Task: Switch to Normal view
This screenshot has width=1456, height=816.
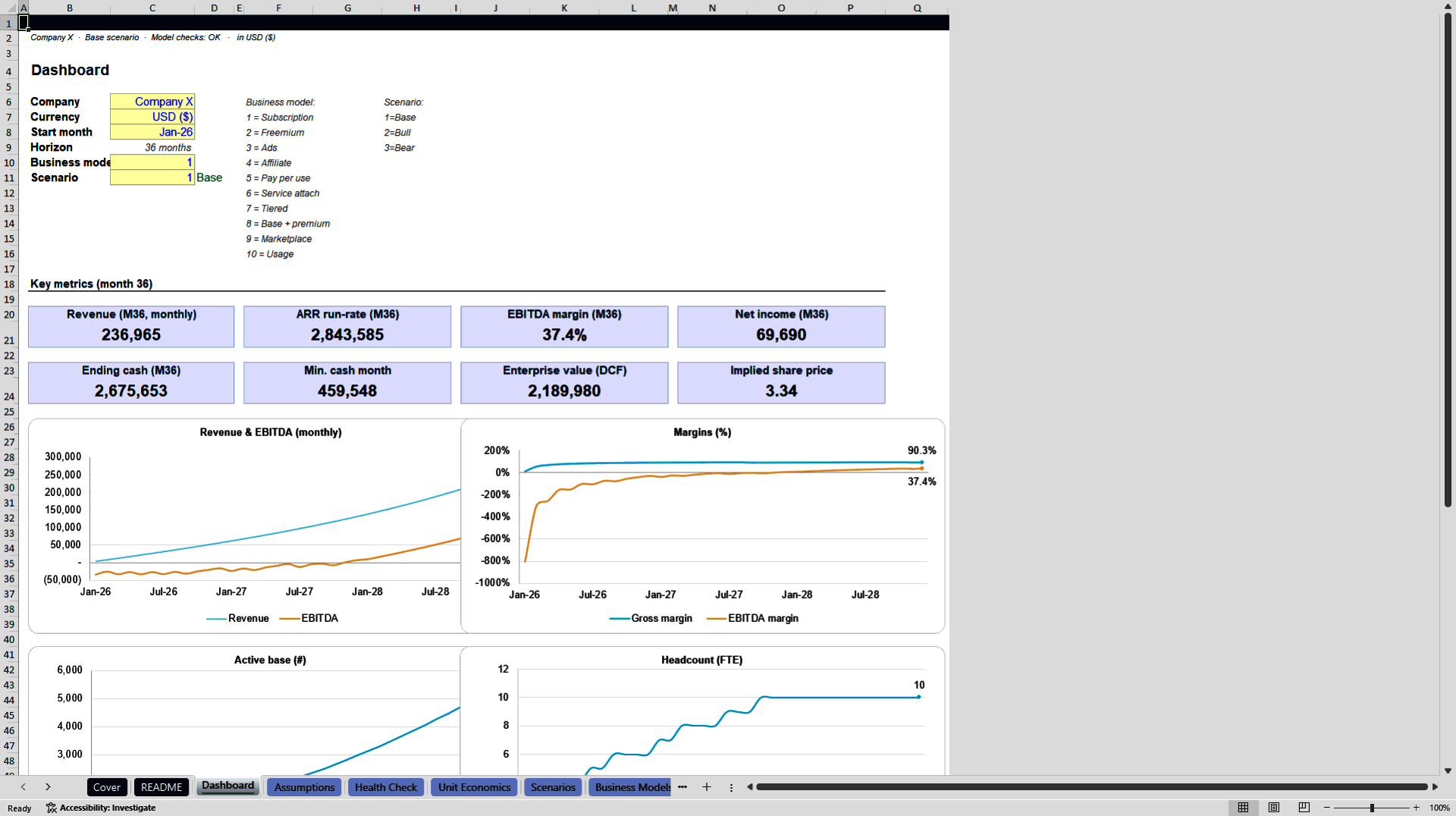Action: [x=1243, y=808]
